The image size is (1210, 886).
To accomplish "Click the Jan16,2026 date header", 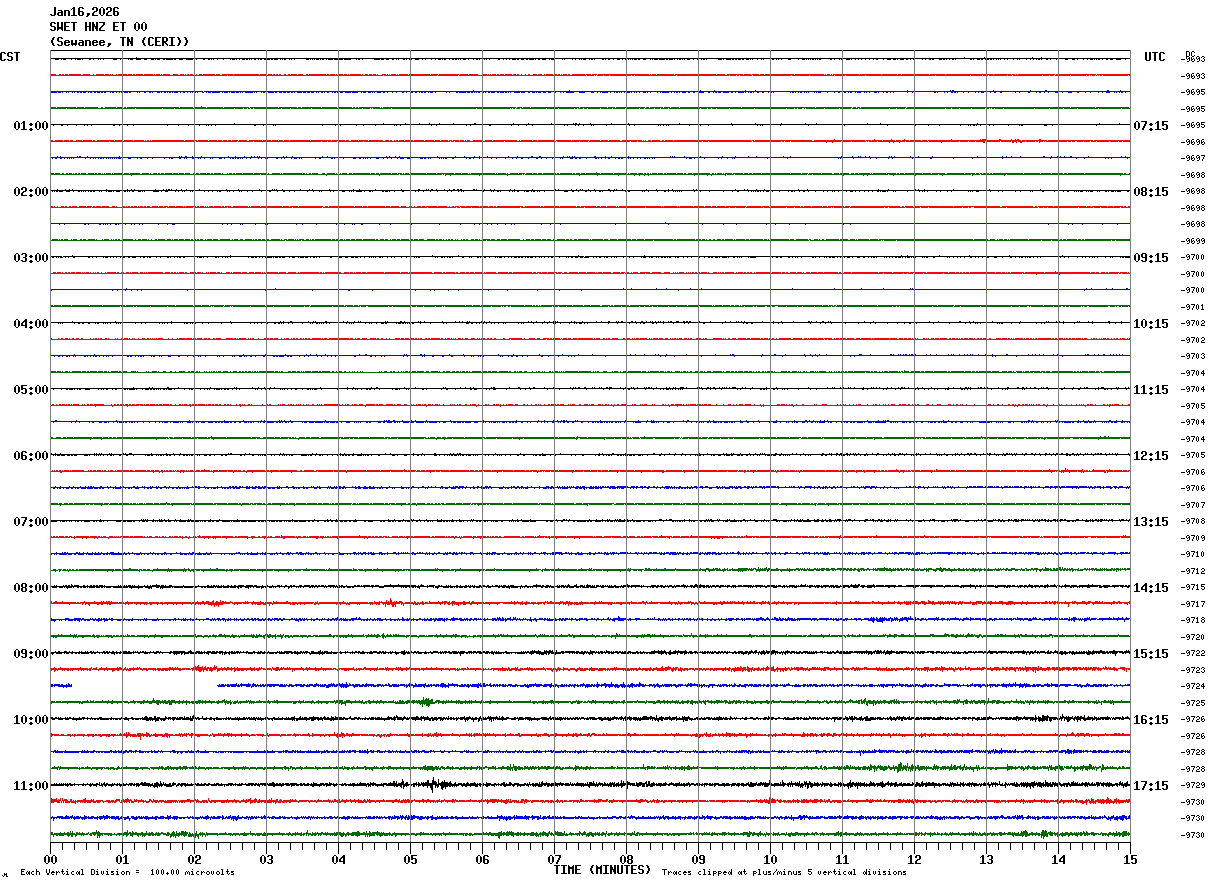I will coord(85,12).
